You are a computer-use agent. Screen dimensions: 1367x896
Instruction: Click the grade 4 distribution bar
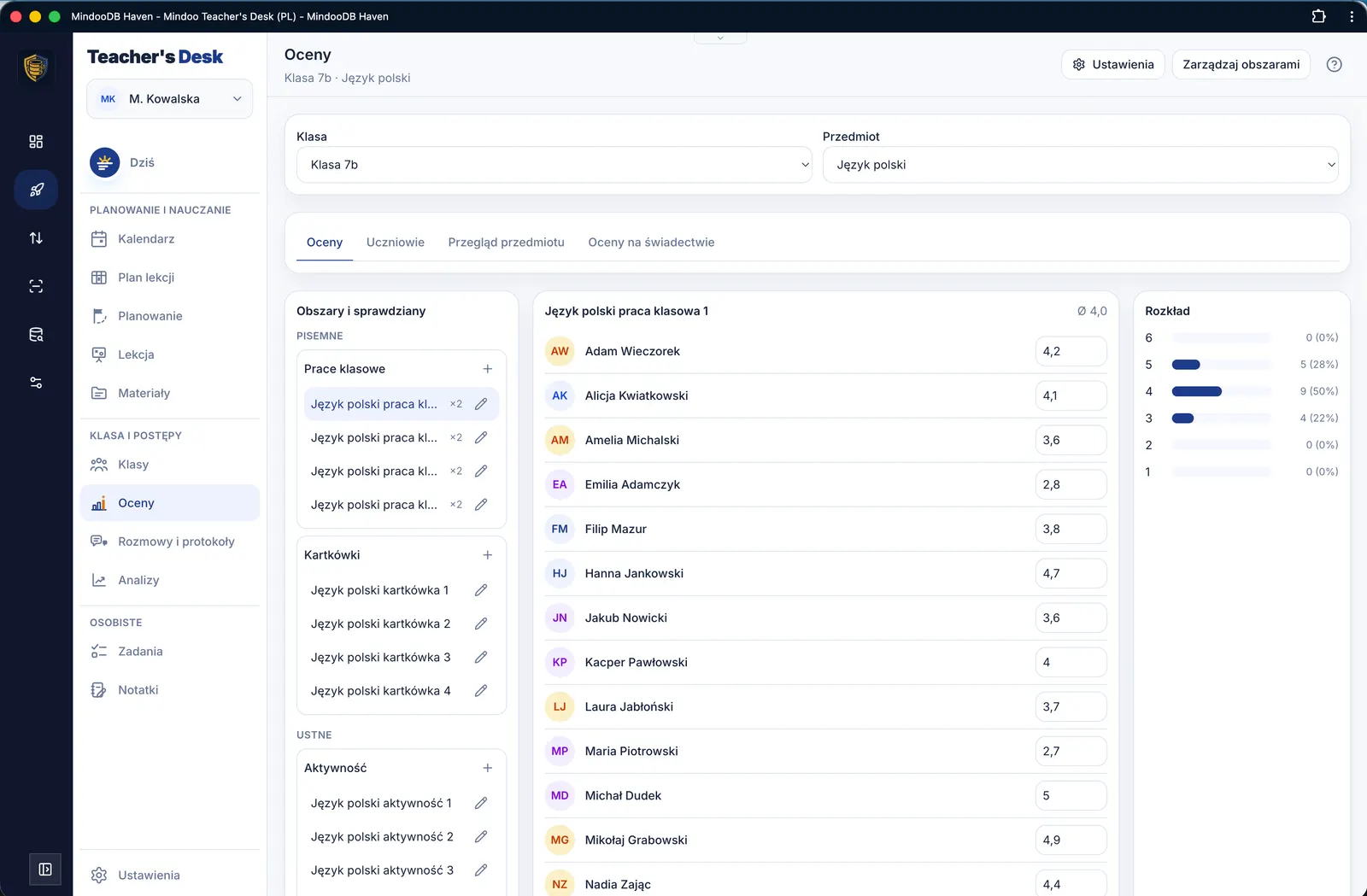pos(1221,391)
